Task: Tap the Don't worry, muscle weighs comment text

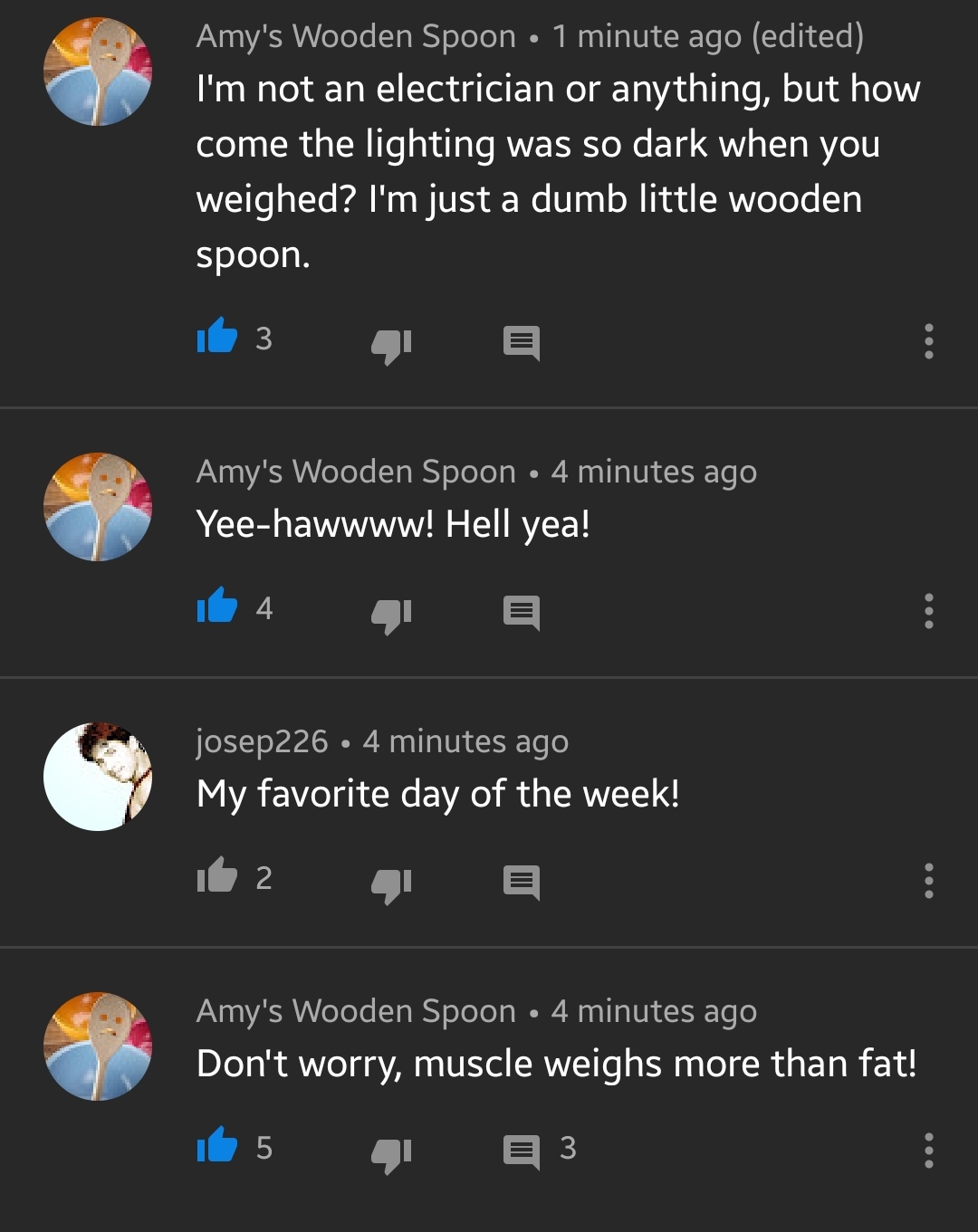Action: pyautogui.click(x=557, y=1064)
